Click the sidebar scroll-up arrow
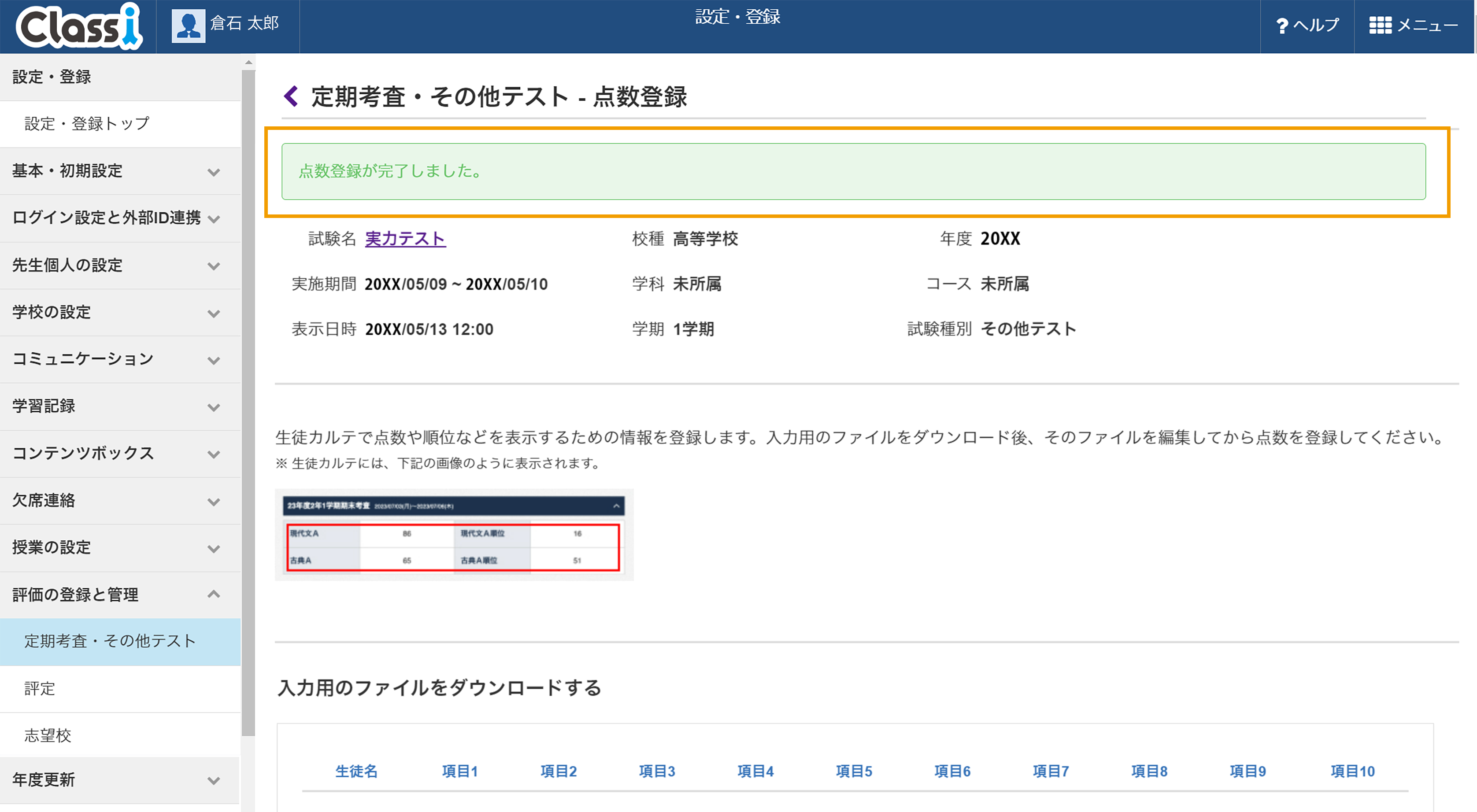Screen dimensions: 1477x812 coord(248,62)
